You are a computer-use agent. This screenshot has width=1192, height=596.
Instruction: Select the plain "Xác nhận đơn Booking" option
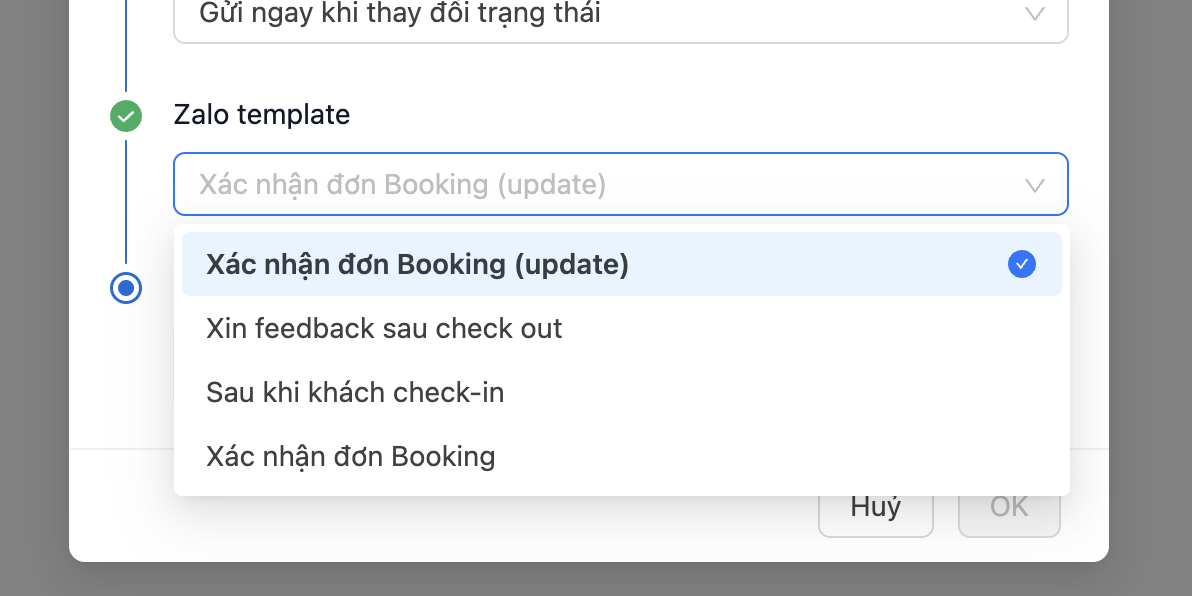coord(350,457)
